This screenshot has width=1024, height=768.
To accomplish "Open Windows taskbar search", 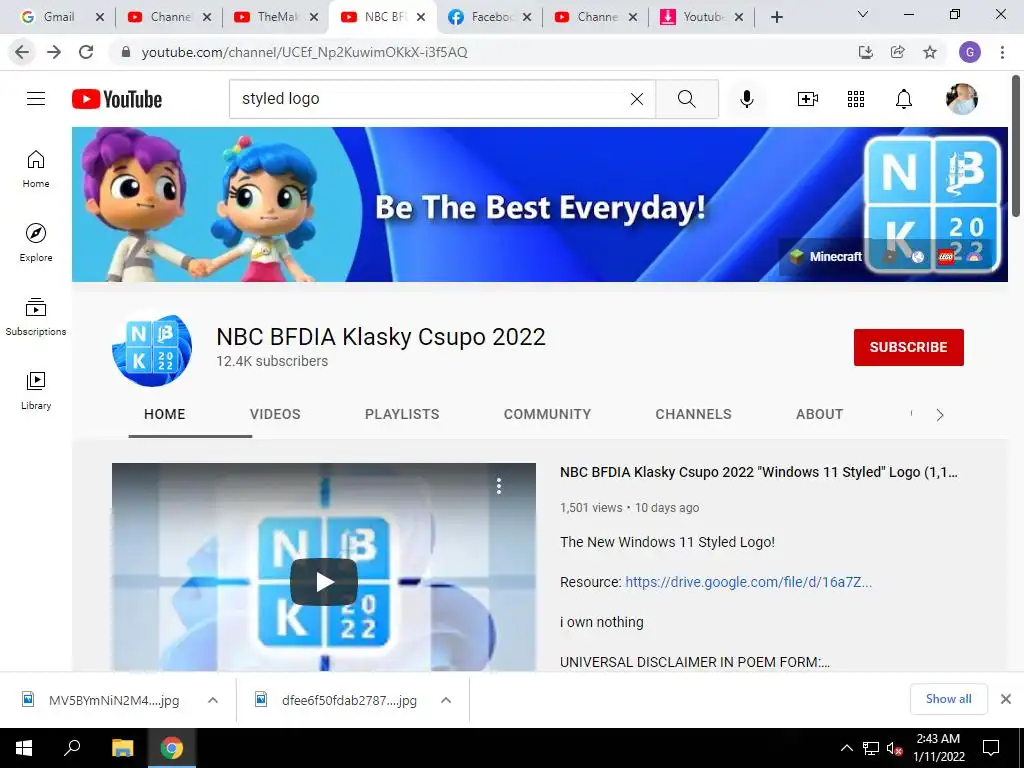I will (72, 748).
